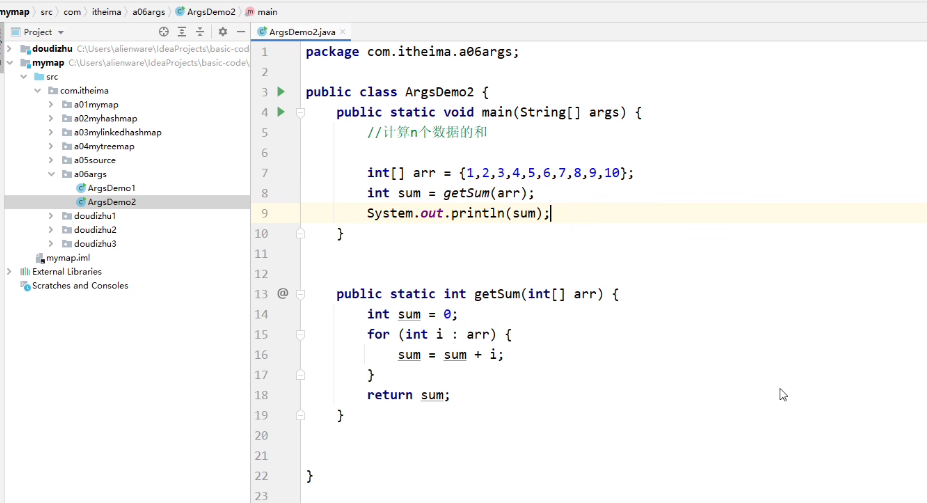Open Project panel settings gear
The image size is (927, 503).
click(x=223, y=32)
